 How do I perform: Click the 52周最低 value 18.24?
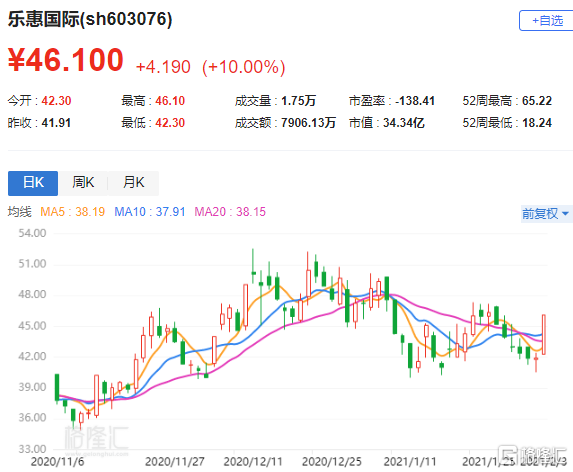(x=537, y=123)
